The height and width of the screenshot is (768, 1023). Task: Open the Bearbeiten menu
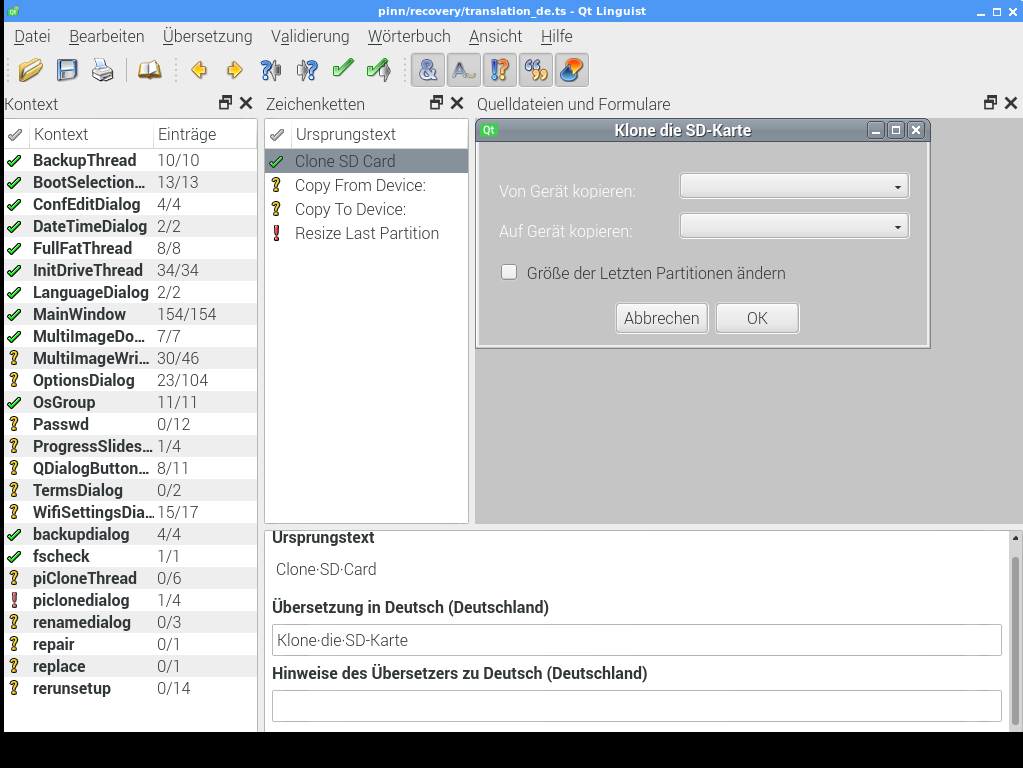[107, 37]
